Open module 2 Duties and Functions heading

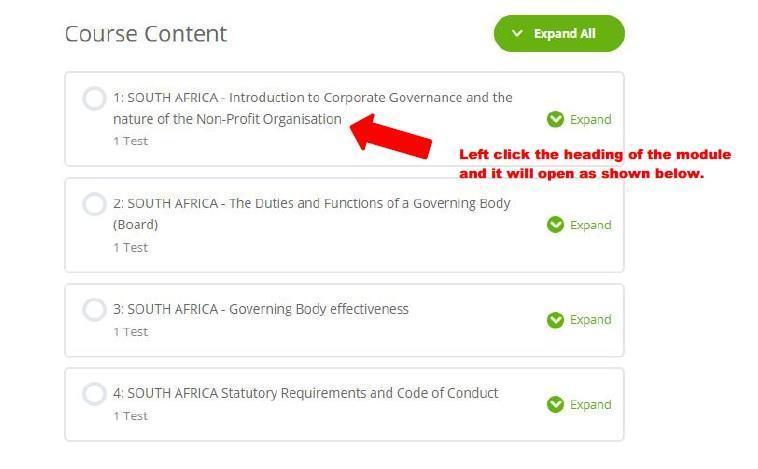click(x=312, y=214)
